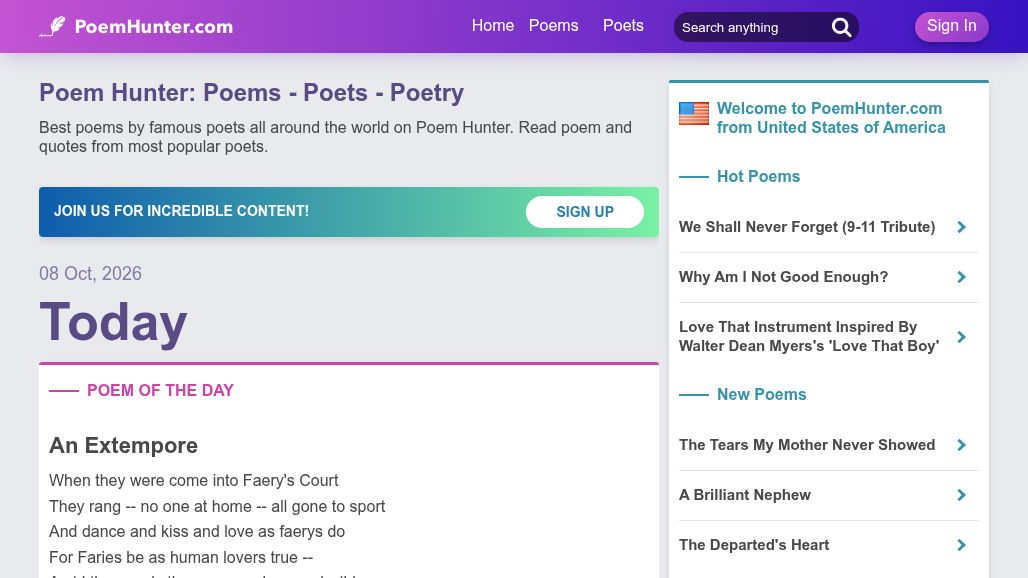Focus the Search anything input field
Viewport: 1028px width, 578px height.
pos(753,28)
